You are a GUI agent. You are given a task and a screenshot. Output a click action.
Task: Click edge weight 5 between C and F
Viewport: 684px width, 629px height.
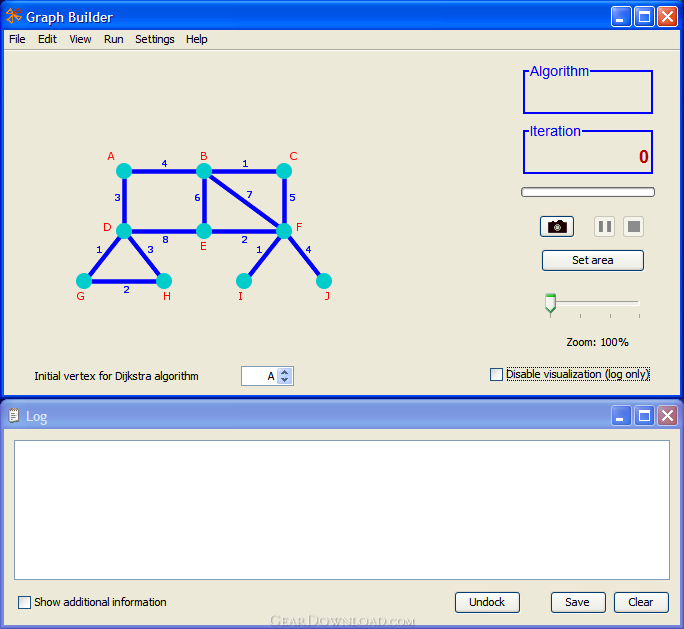pos(292,198)
